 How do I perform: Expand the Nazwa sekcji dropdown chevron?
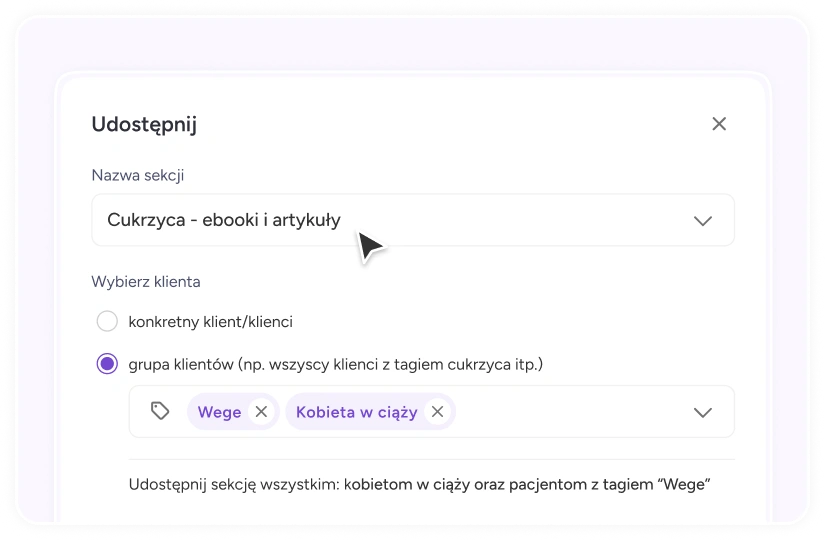tap(702, 221)
